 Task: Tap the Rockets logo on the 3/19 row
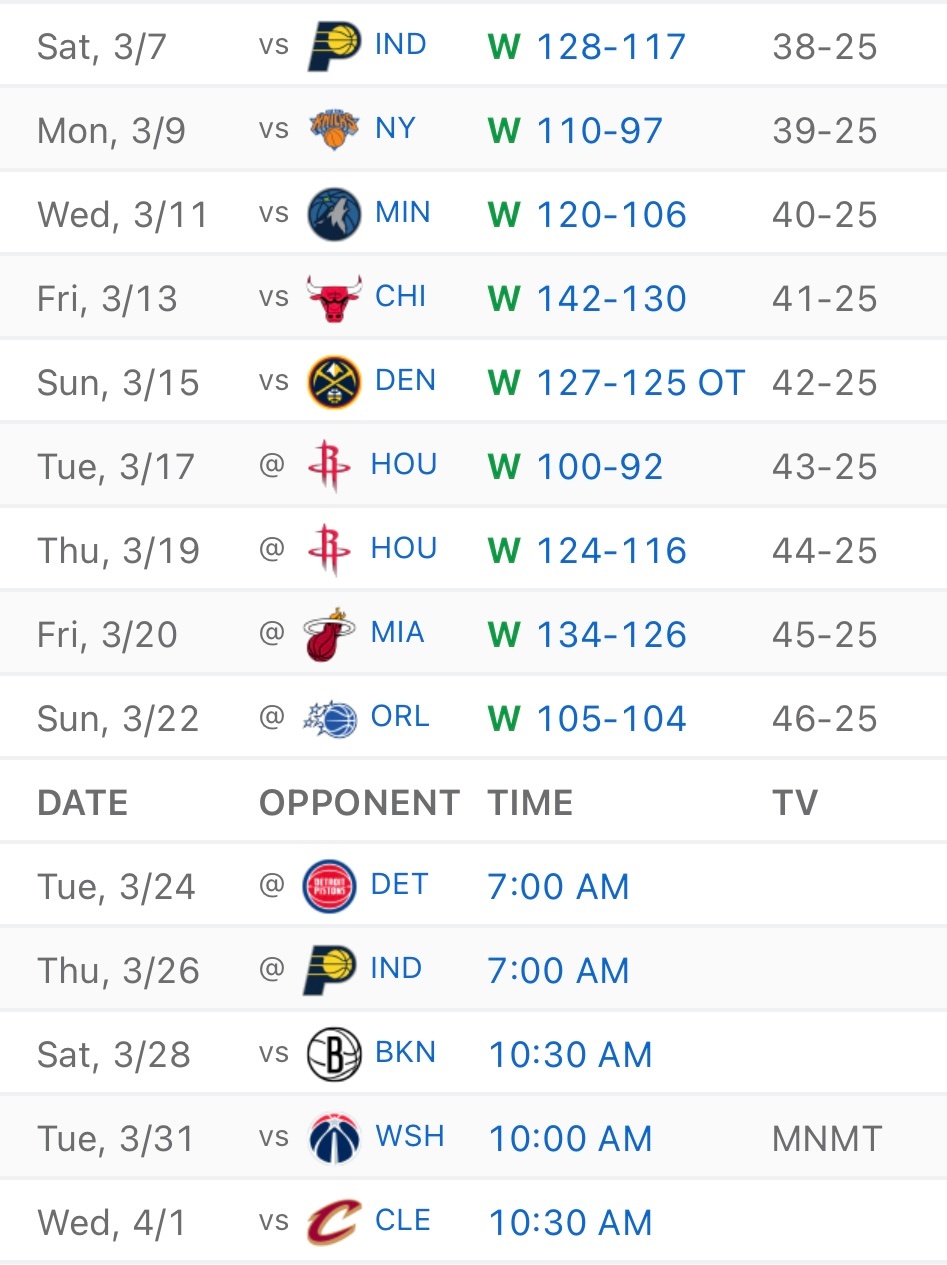[330, 550]
